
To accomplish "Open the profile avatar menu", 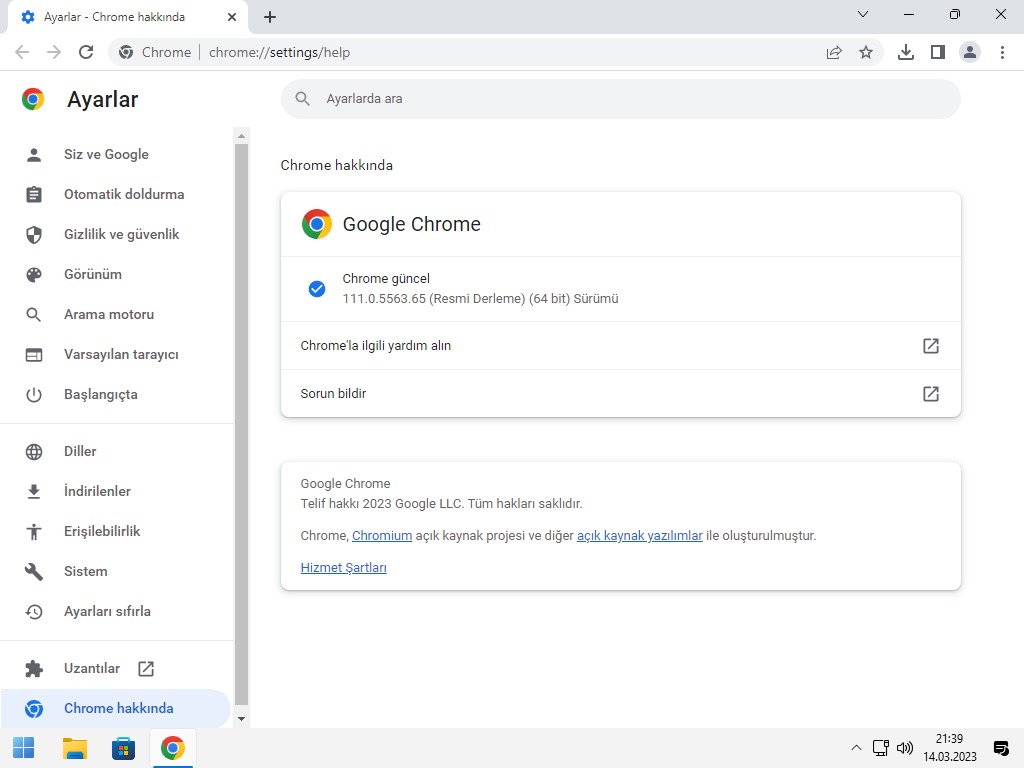I will (x=970, y=52).
